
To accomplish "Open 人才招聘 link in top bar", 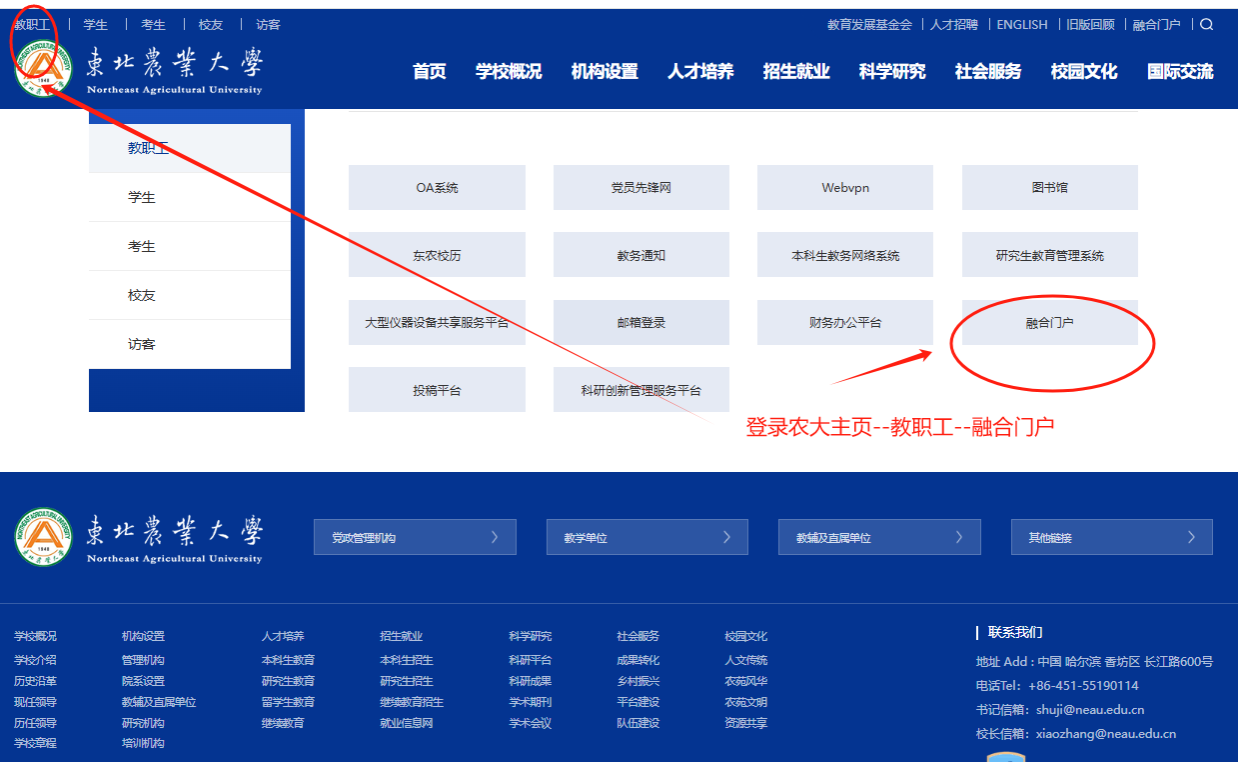I will pyautogui.click(x=954, y=25).
